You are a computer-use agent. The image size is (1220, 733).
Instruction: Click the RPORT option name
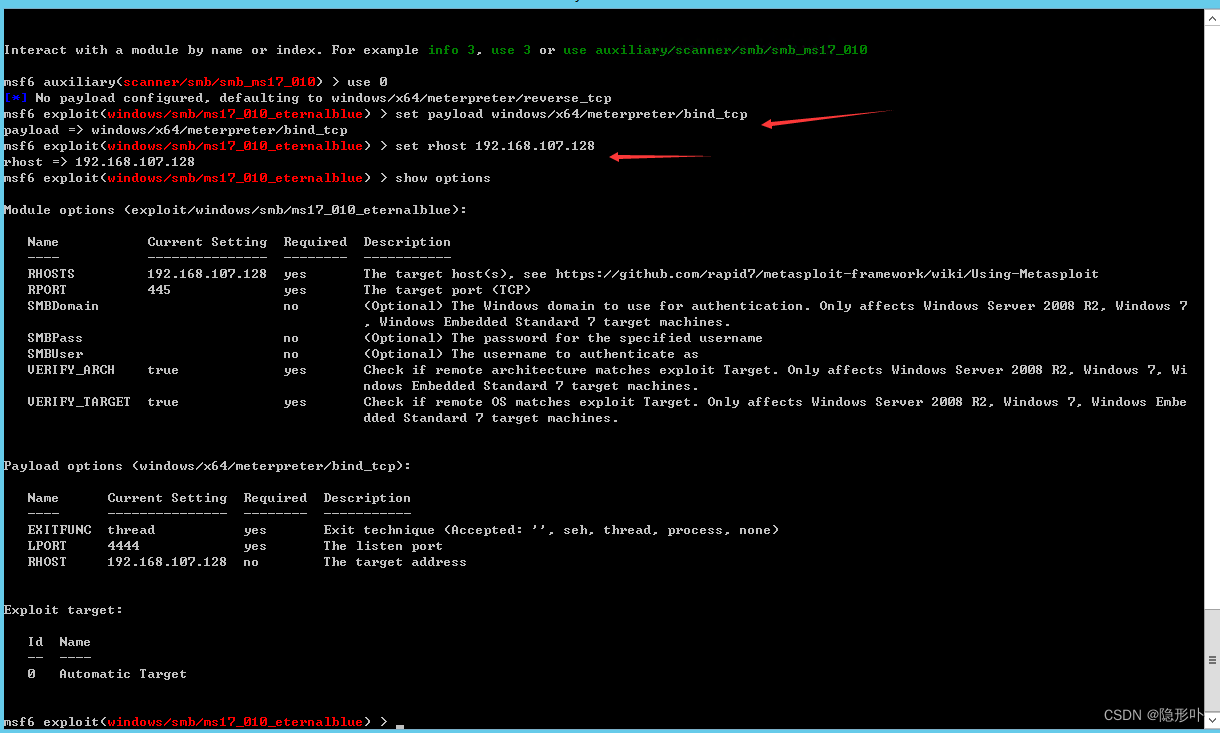pos(47,290)
